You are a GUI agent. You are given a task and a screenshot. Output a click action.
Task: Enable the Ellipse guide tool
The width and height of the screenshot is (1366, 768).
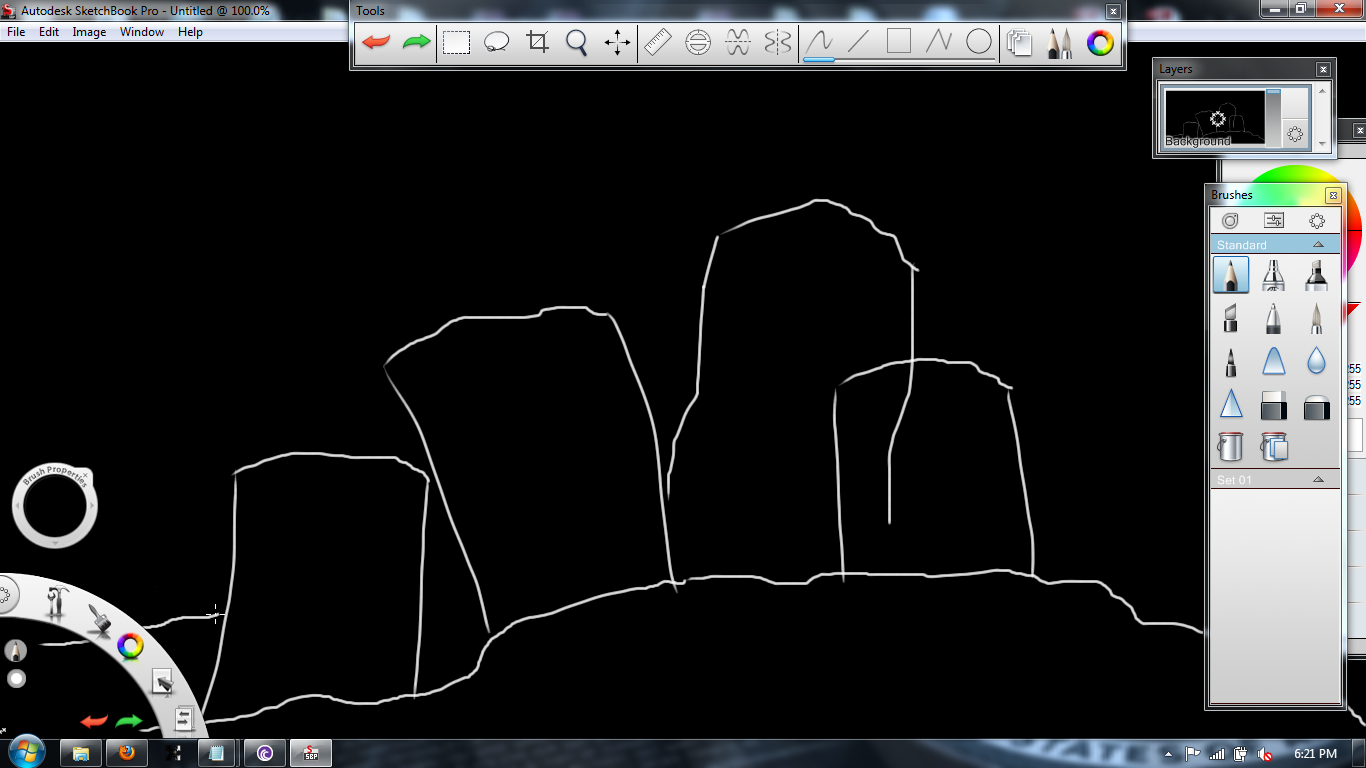698,43
